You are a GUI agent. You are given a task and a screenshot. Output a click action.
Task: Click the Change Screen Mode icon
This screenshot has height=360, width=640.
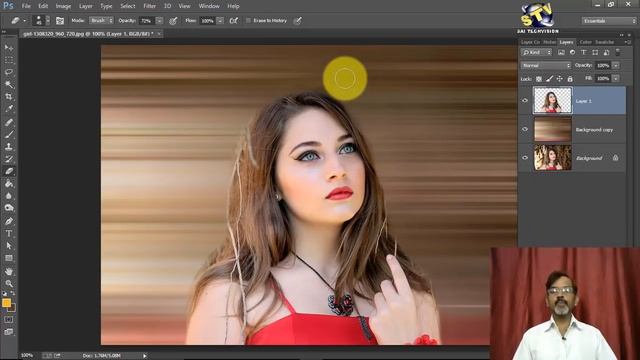coord(9,332)
